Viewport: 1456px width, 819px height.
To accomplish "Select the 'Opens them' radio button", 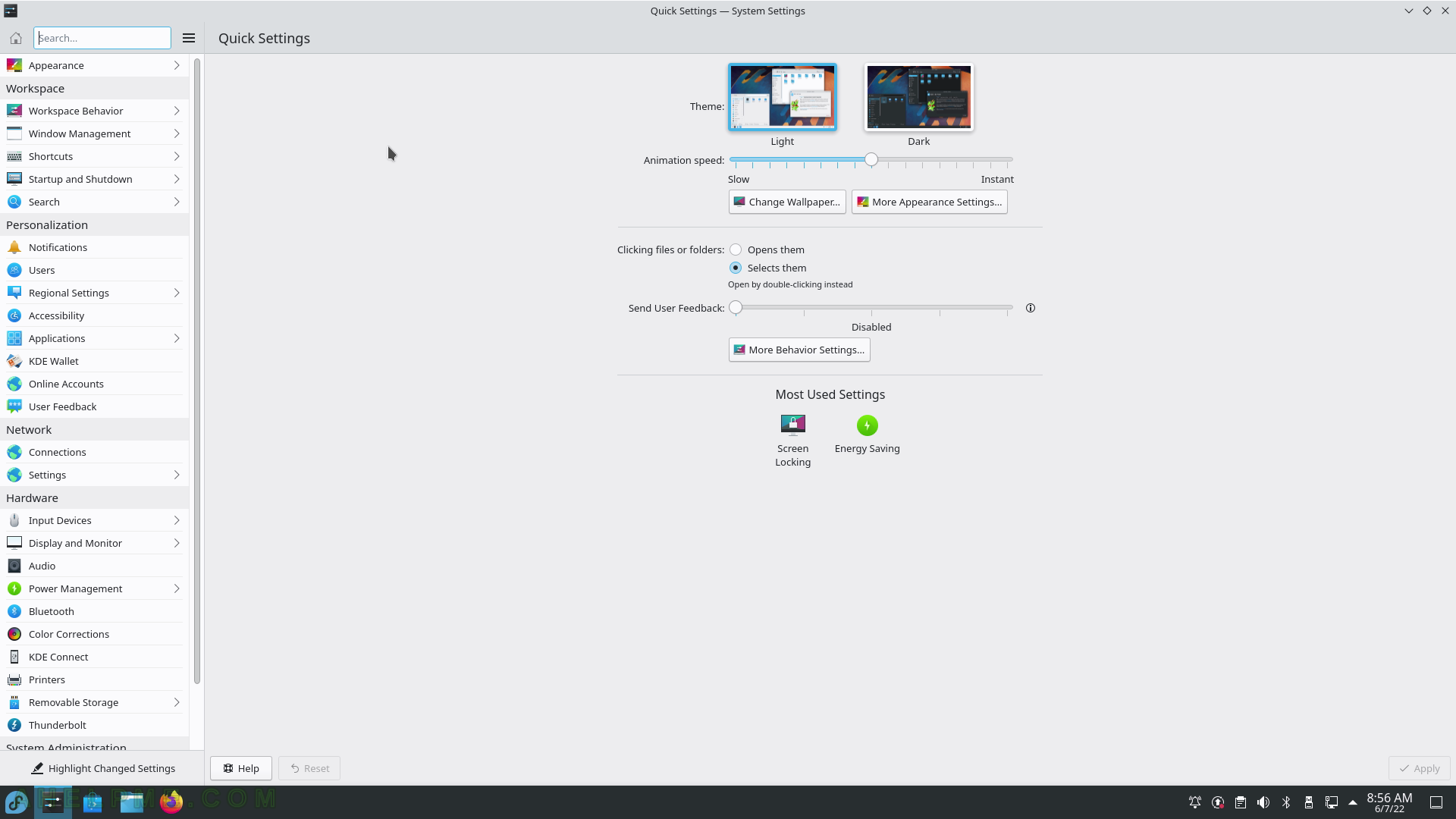I will pos(736,249).
